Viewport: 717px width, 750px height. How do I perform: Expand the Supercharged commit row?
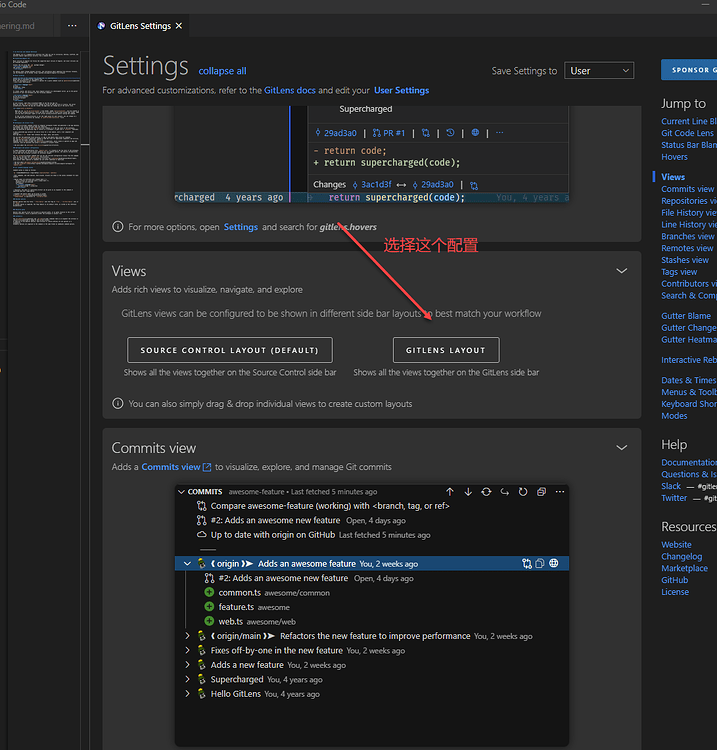click(188, 679)
